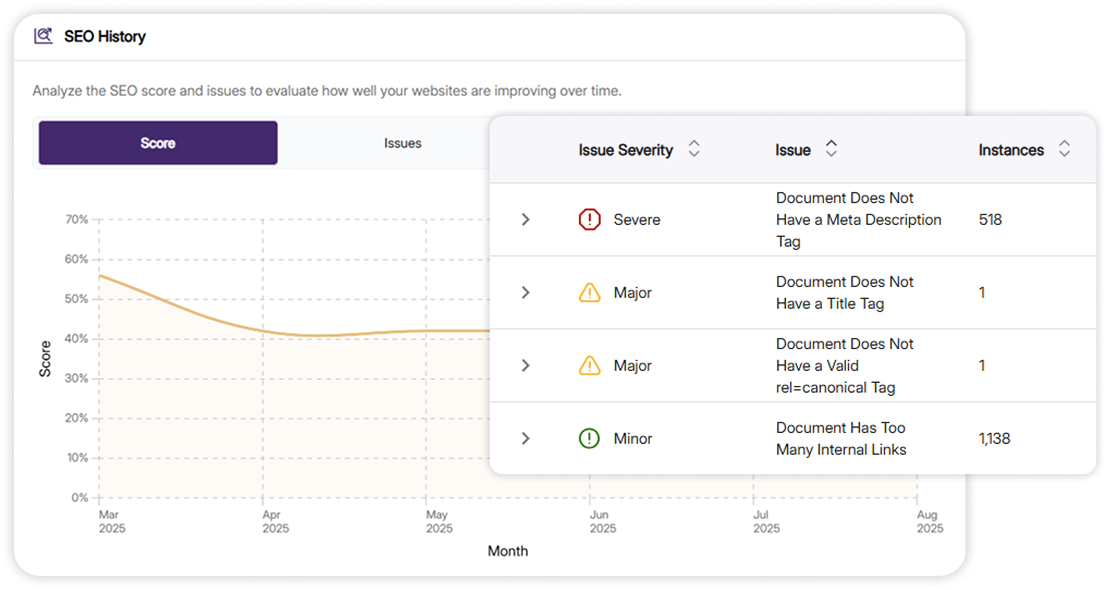Click the Instances column header text
The width and height of the screenshot is (1107, 590).
1011,150
